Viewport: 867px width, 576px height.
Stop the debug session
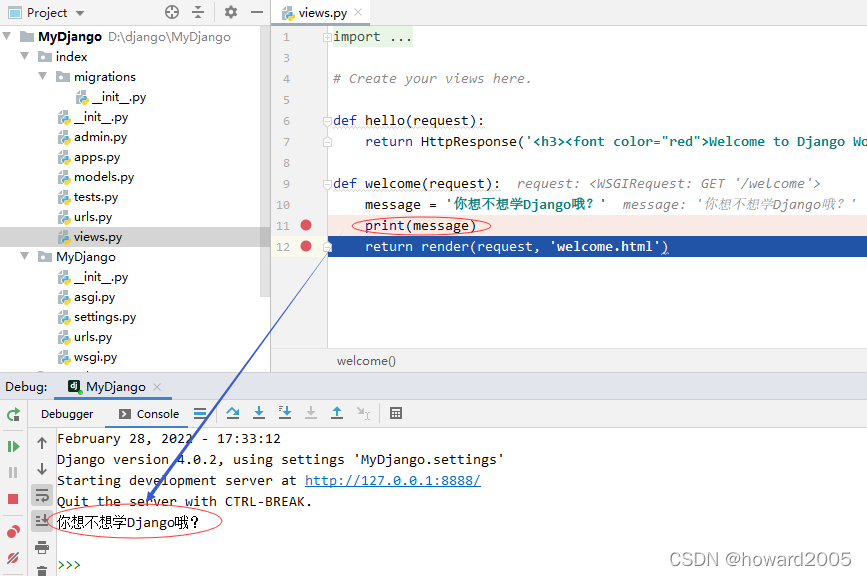(13, 499)
